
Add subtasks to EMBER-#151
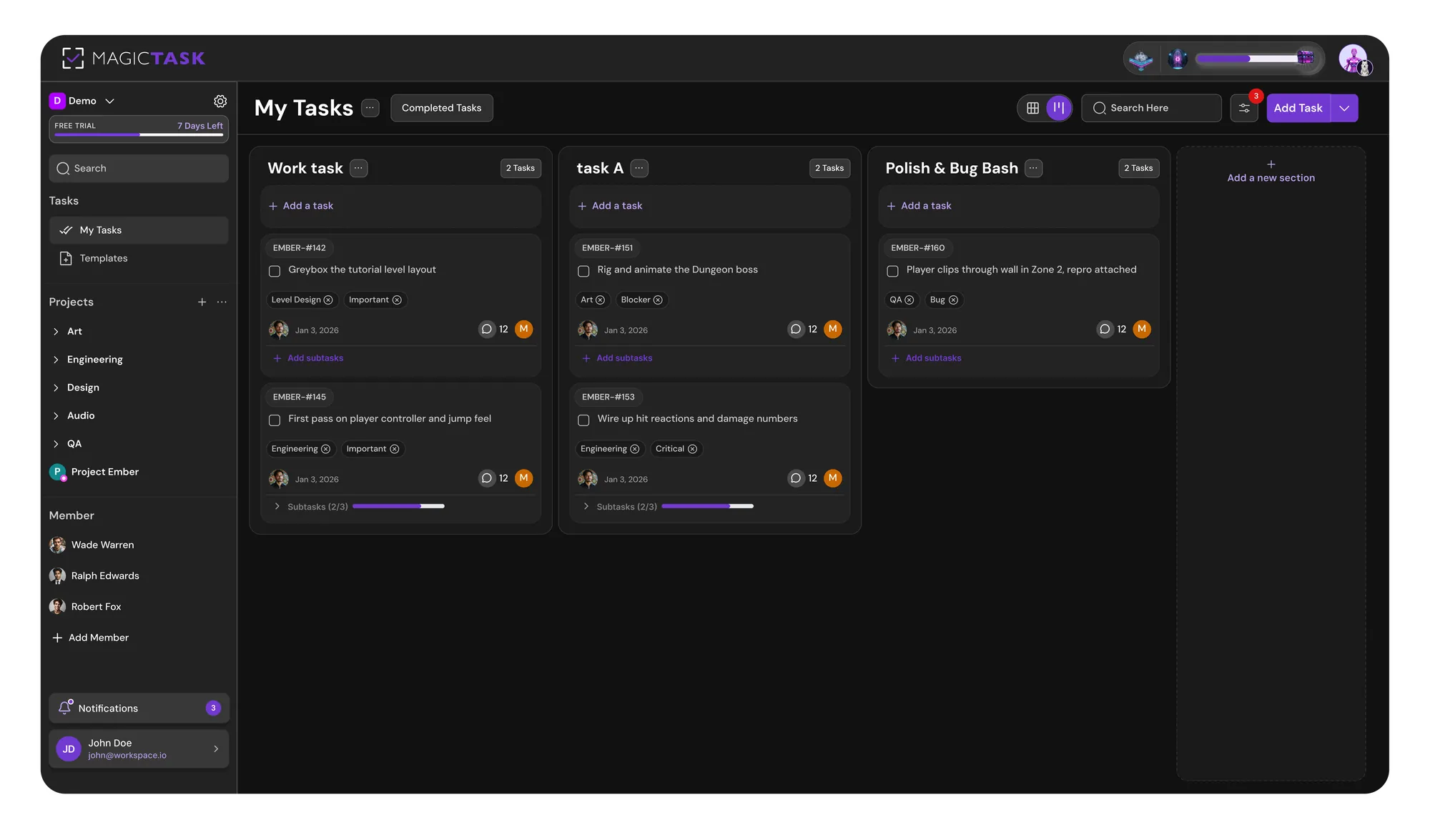(x=617, y=358)
